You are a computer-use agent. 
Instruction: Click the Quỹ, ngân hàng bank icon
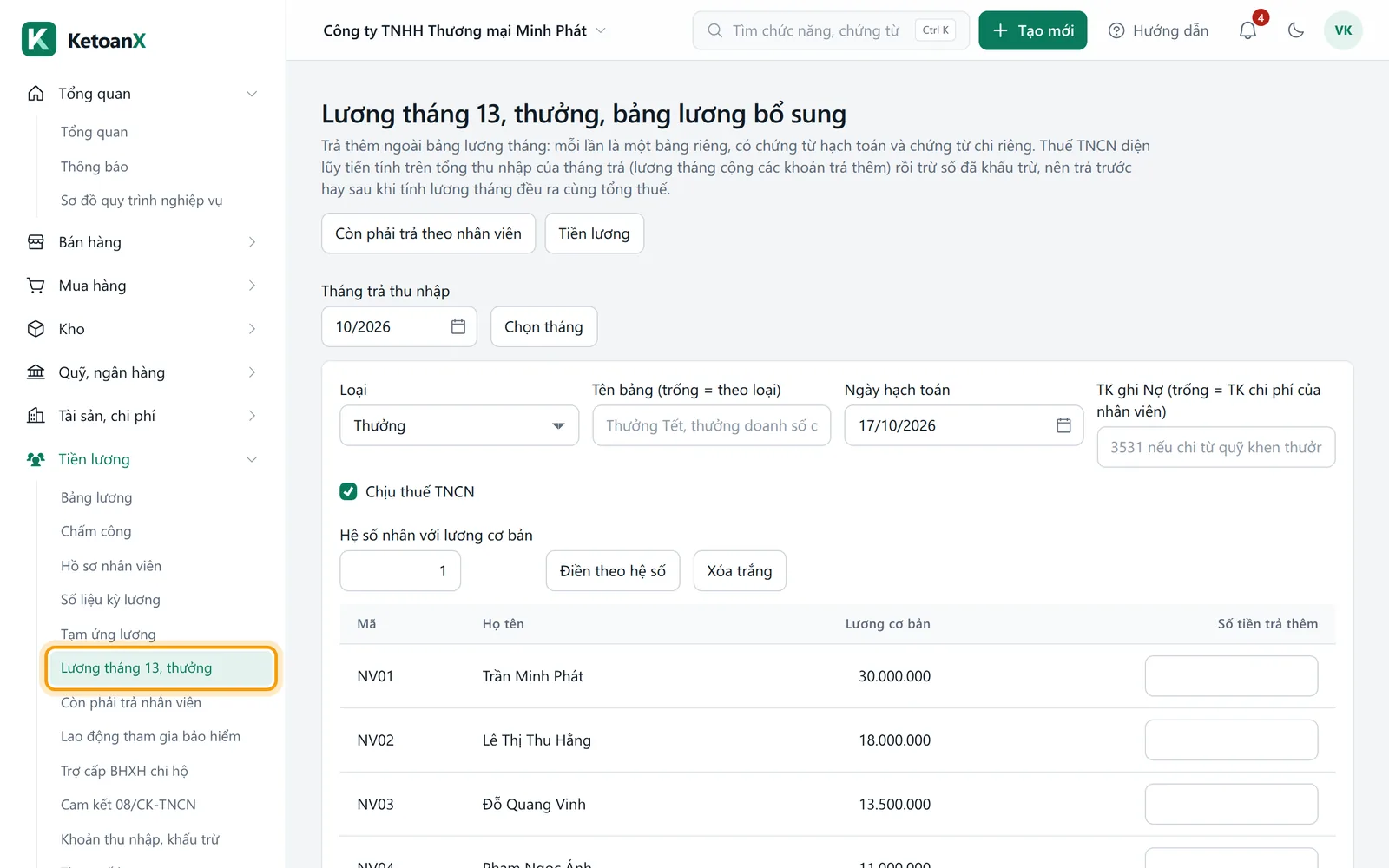click(x=36, y=372)
